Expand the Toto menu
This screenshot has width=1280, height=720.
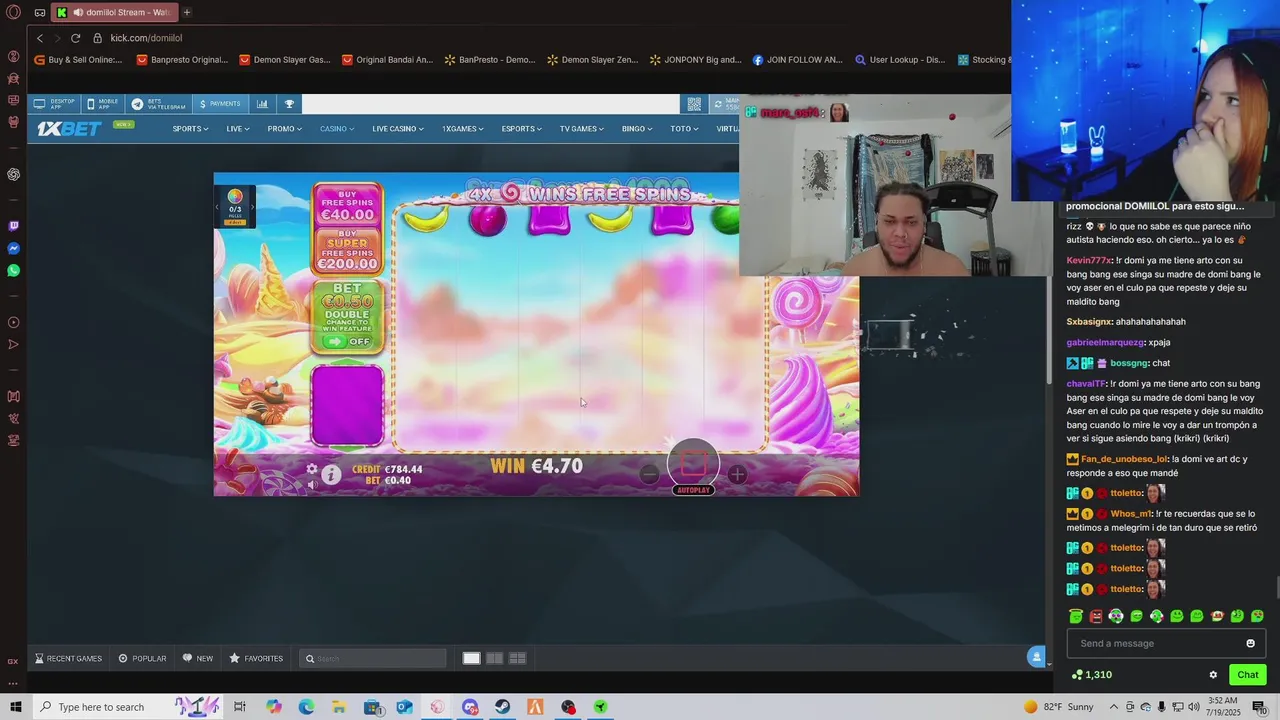[685, 129]
